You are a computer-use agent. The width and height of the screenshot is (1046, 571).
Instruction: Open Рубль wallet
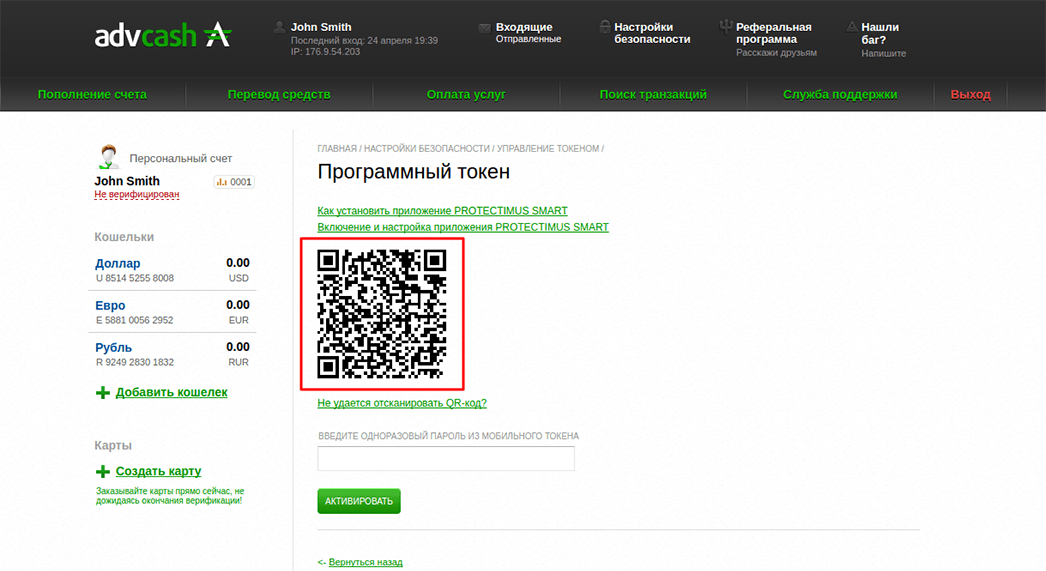point(113,348)
